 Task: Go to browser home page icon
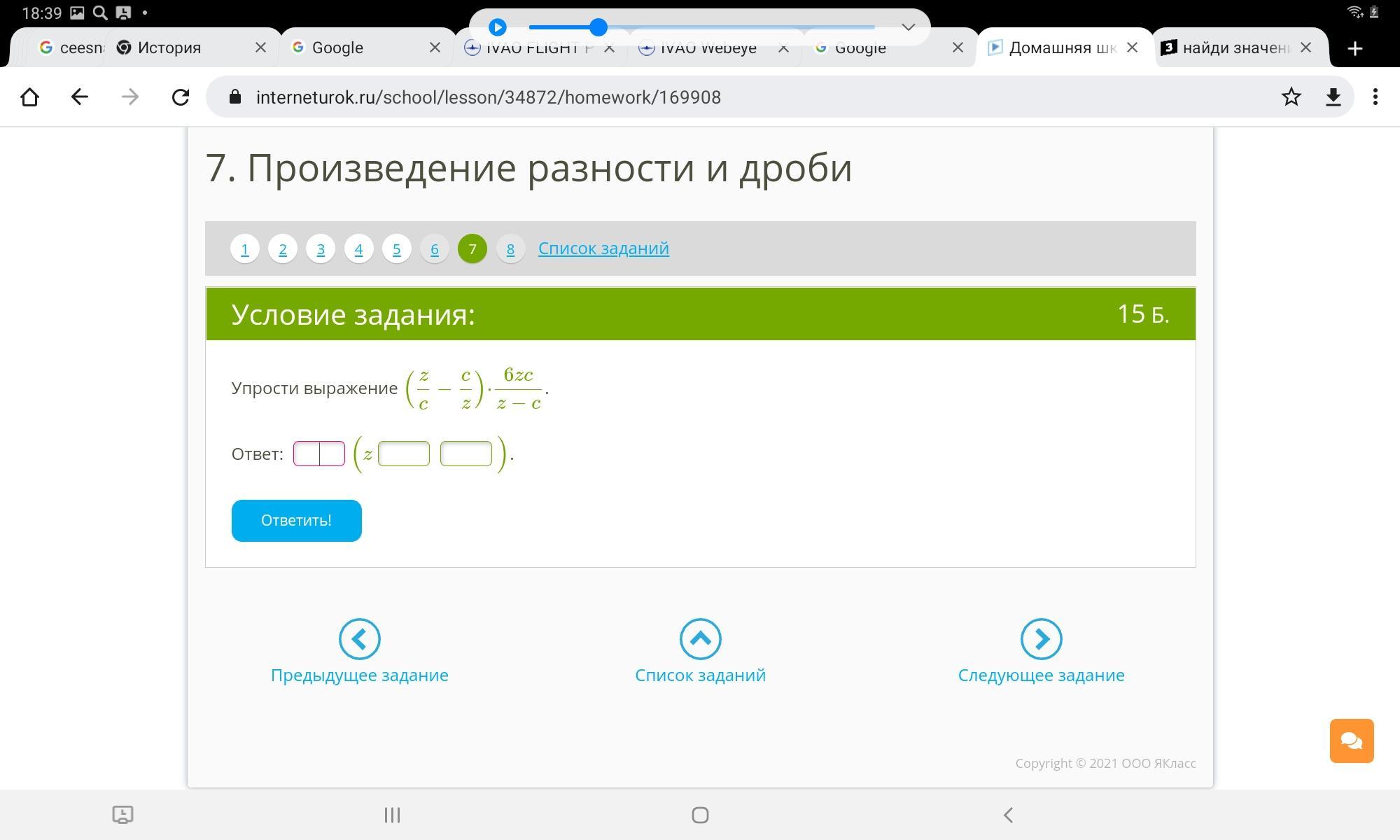(29, 97)
